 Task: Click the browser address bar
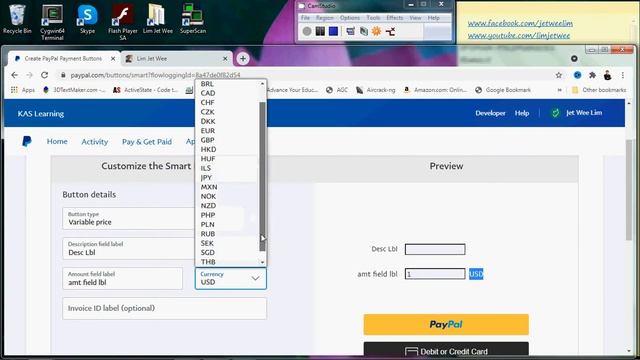point(306,75)
